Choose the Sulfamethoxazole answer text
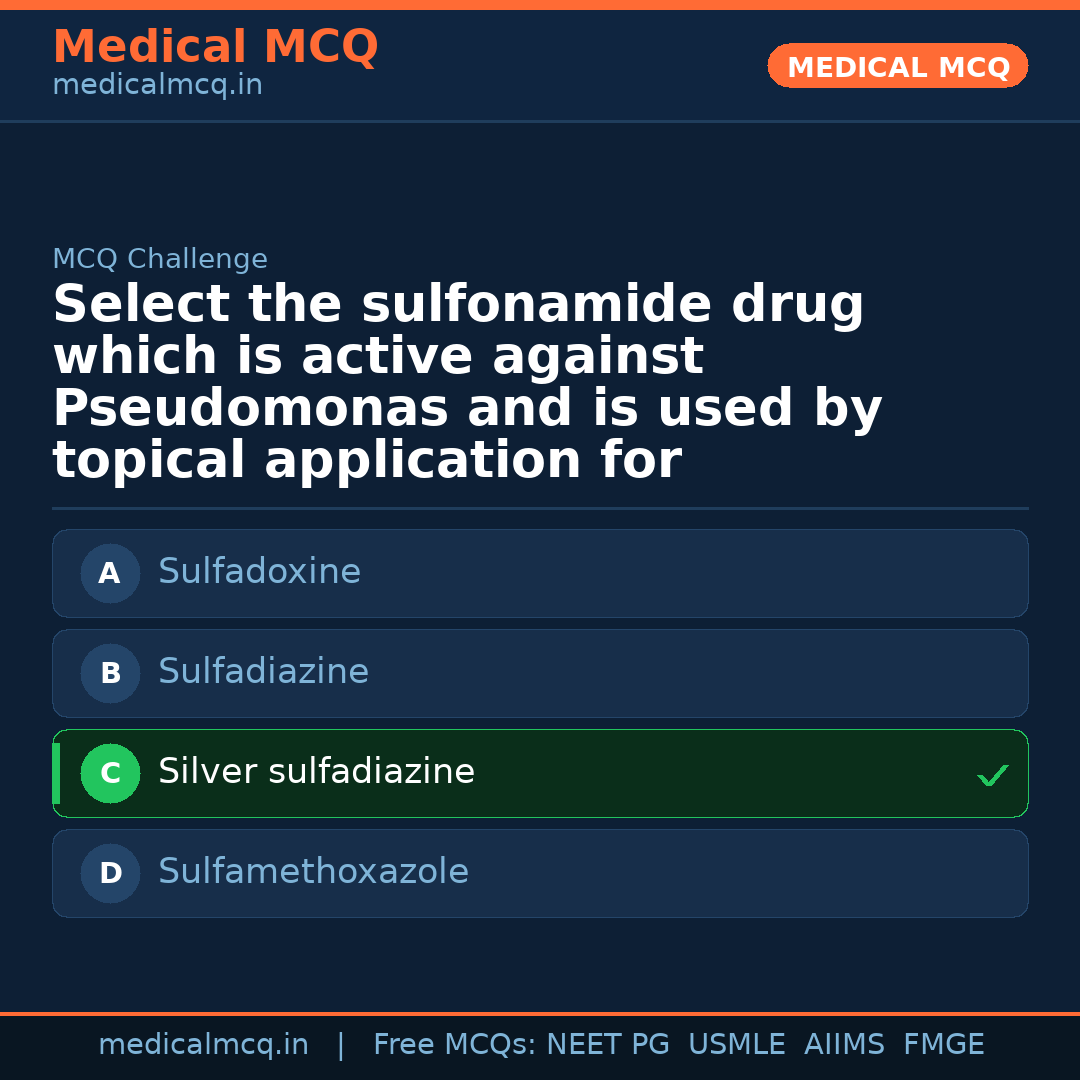 tap(313, 872)
